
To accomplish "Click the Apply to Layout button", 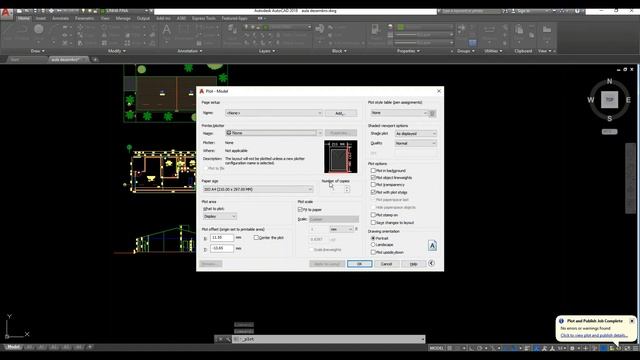I will coord(327,264).
